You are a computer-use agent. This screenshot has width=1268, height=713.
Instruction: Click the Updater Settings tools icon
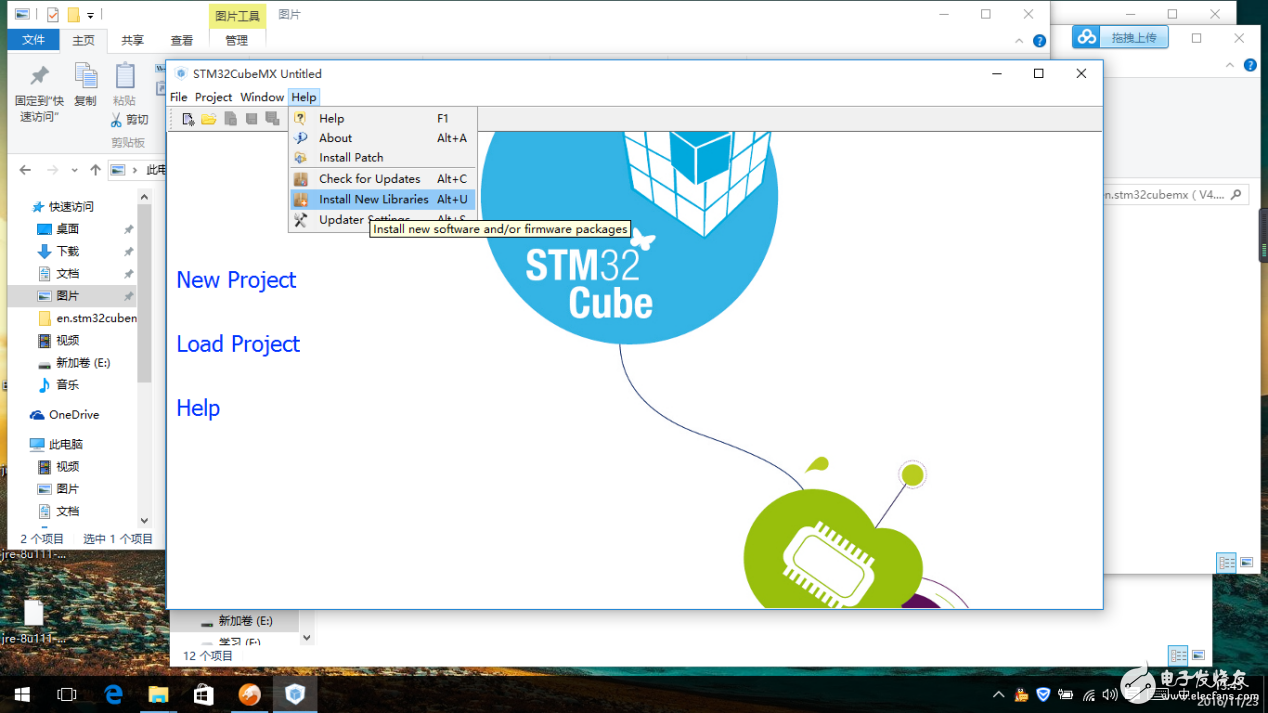click(300, 220)
